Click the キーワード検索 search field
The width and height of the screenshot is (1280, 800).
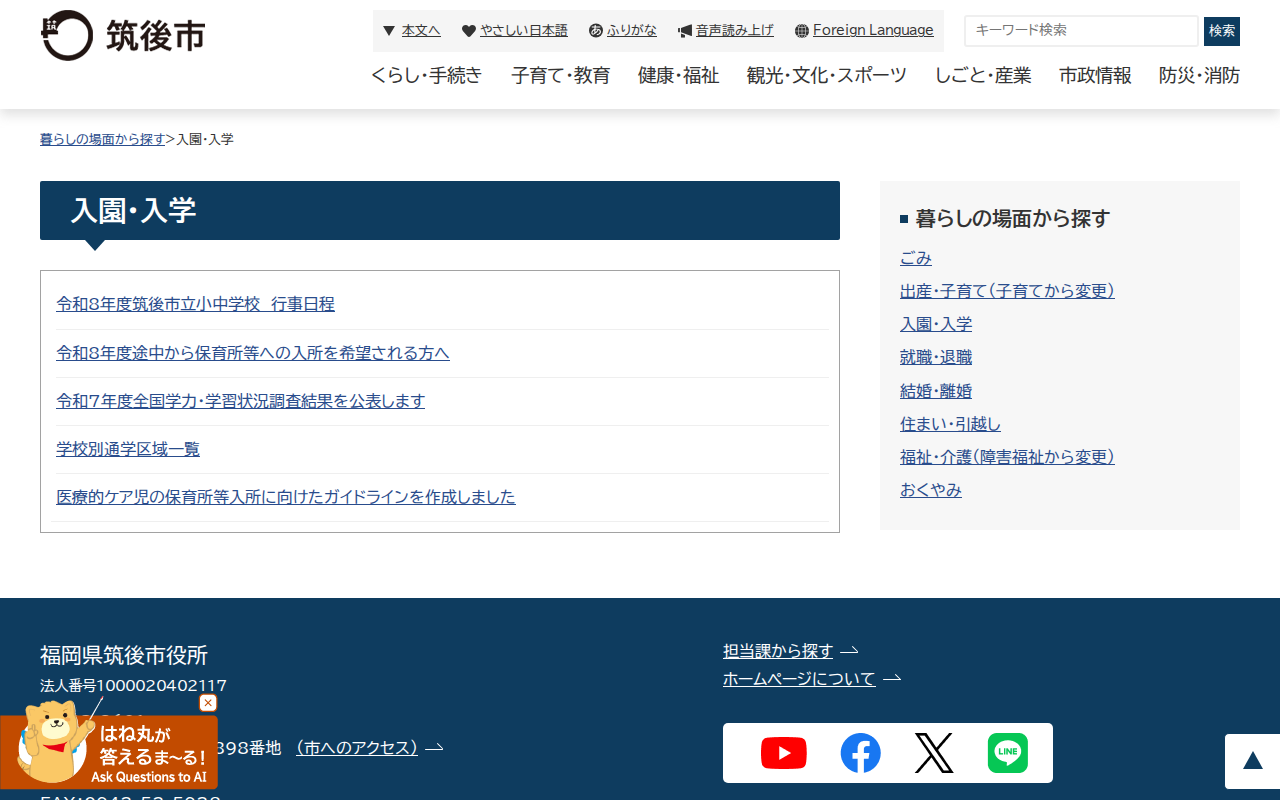pyautogui.click(x=1081, y=31)
